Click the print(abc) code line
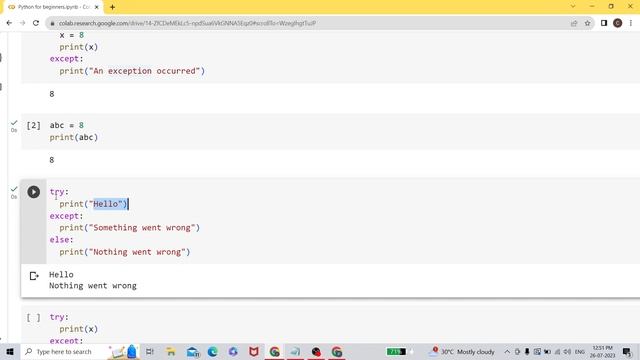Screen dimensions: 640x360 pos(74,137)
